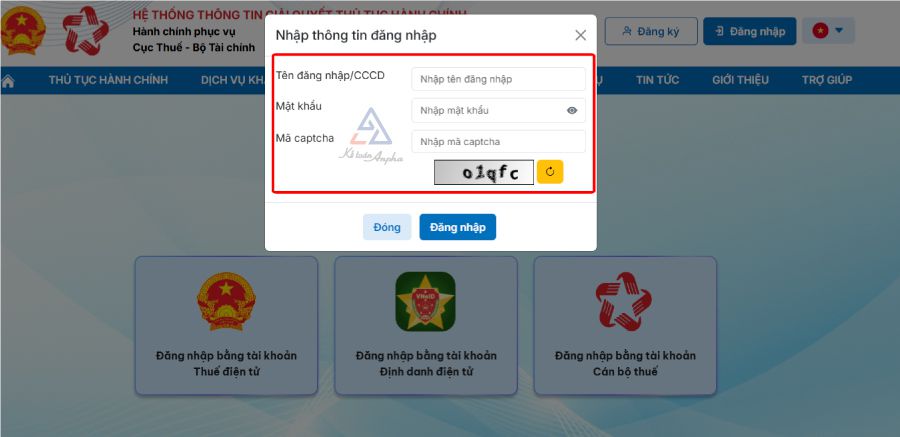900x437 pixels.
Task: Open language dropdown with Vietnam flag
Action: (828, 30)
